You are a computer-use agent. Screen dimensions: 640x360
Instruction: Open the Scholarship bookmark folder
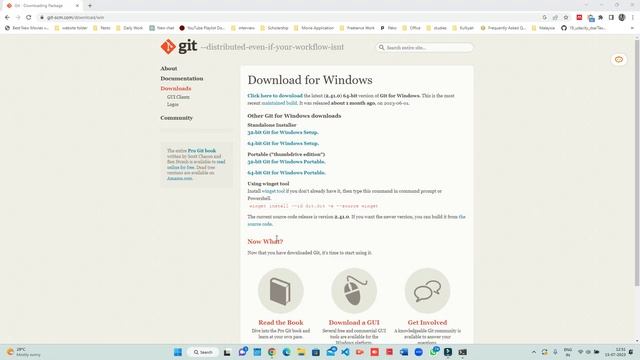(x=274, y=28)
